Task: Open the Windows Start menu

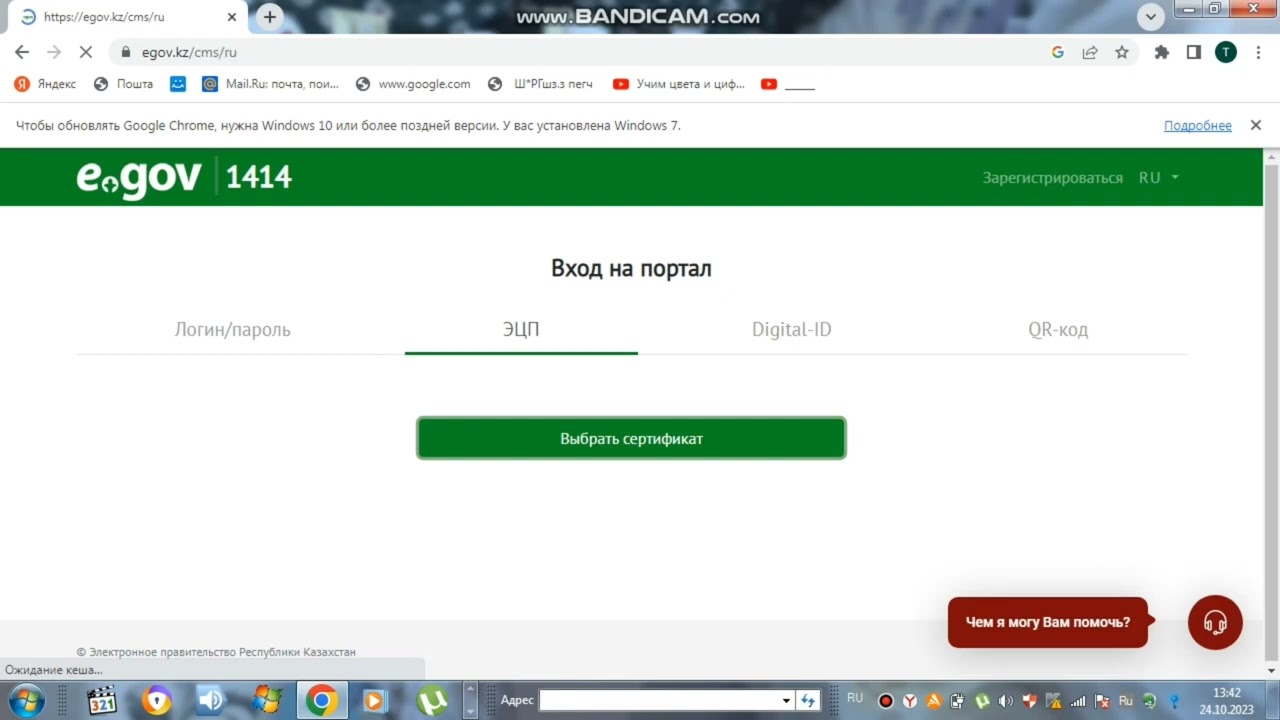Action: coord(25,700)
